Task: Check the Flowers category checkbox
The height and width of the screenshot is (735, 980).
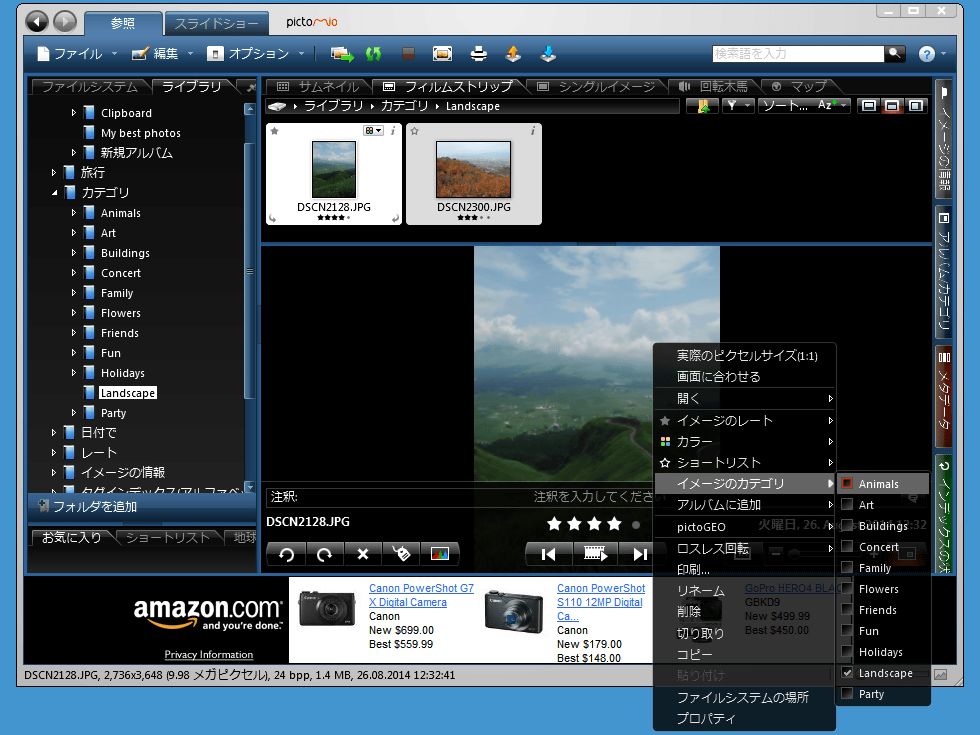Action: (x=848, y=589)
